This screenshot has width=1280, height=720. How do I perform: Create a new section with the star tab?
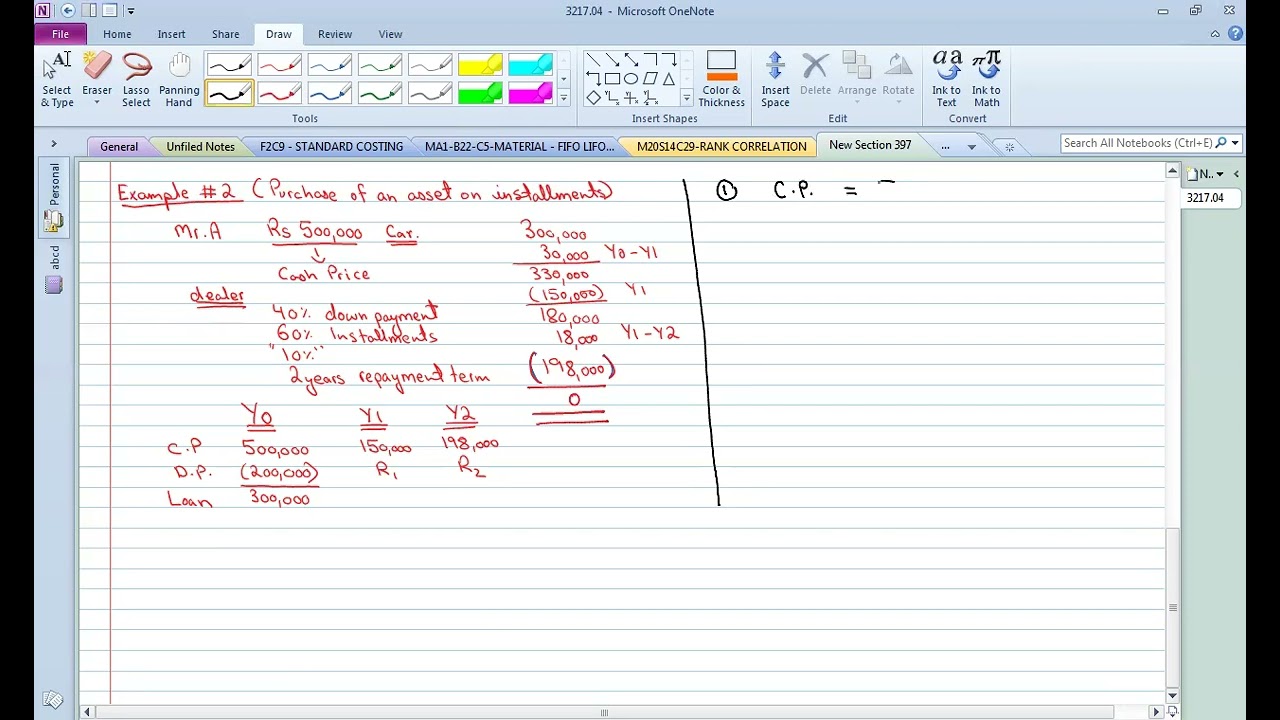[x=1008, y=147]
